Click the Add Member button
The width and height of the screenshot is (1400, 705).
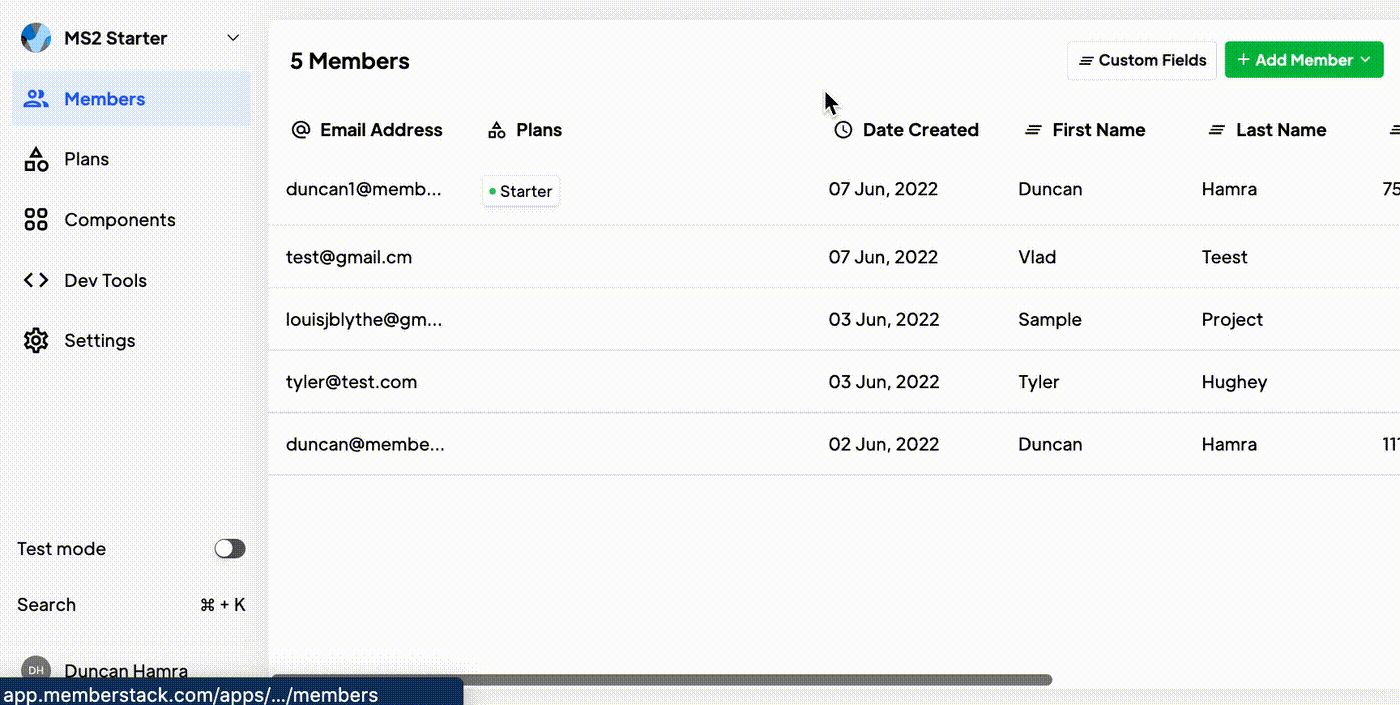click(1304, 60)
